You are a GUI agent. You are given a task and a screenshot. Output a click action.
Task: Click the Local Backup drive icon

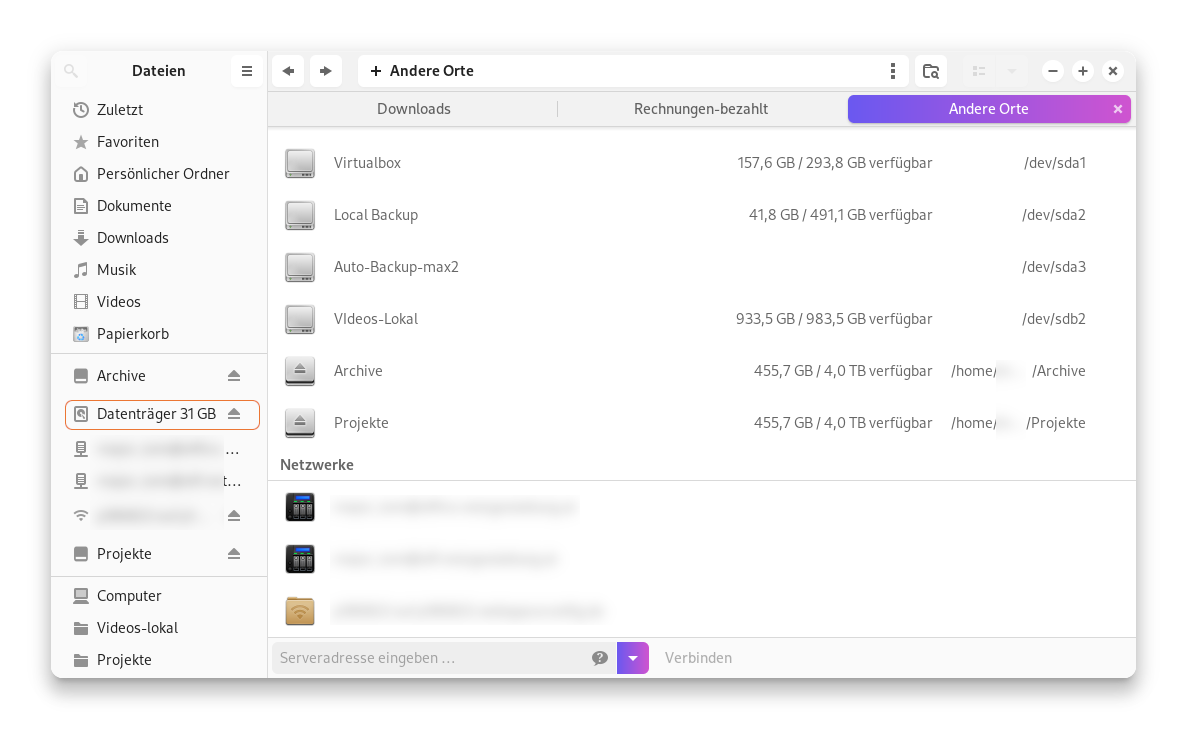[x=300, y=215]
